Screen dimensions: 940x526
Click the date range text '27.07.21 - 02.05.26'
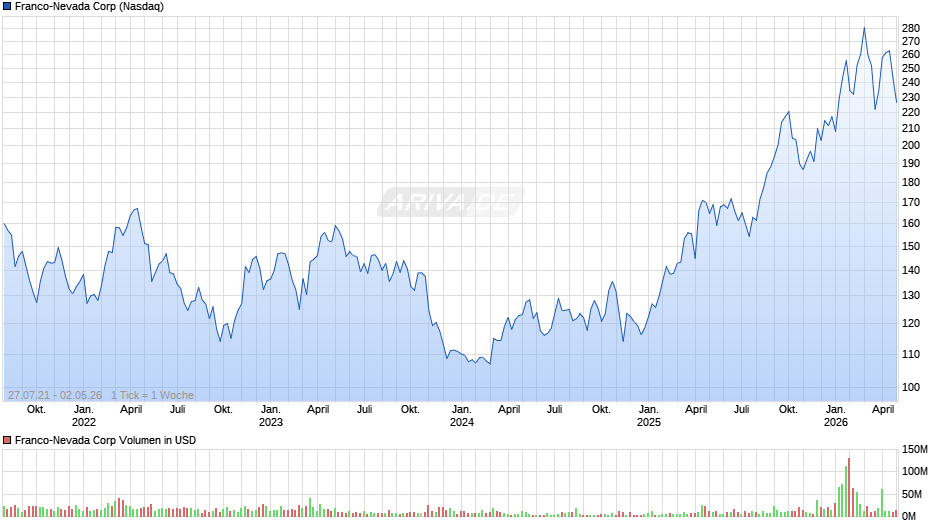[55, 395]
